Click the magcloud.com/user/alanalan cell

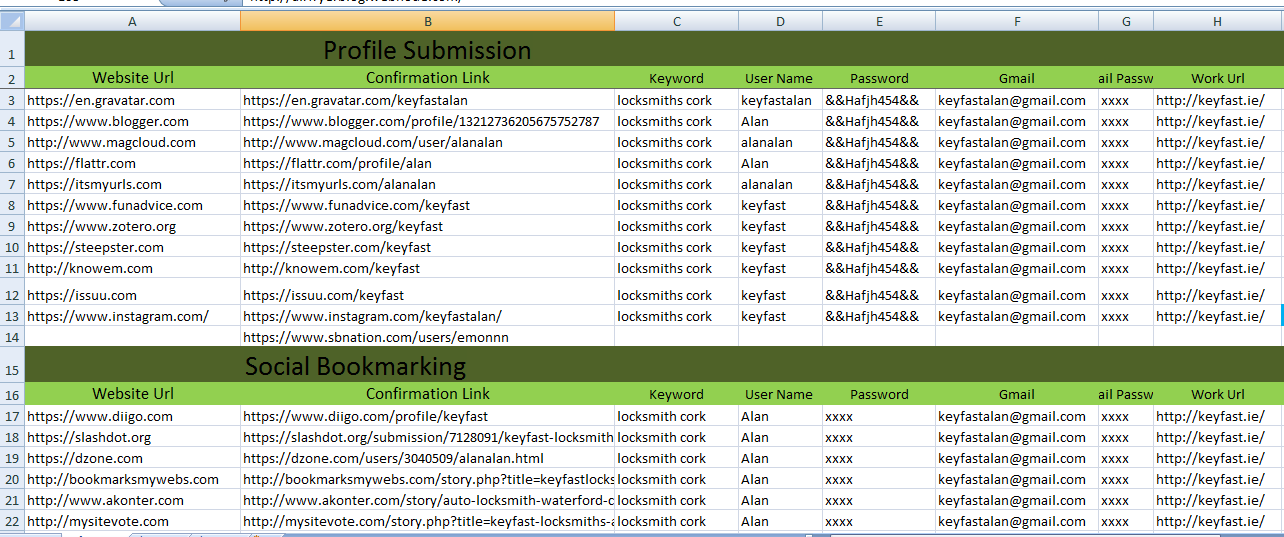pos(428,142)
